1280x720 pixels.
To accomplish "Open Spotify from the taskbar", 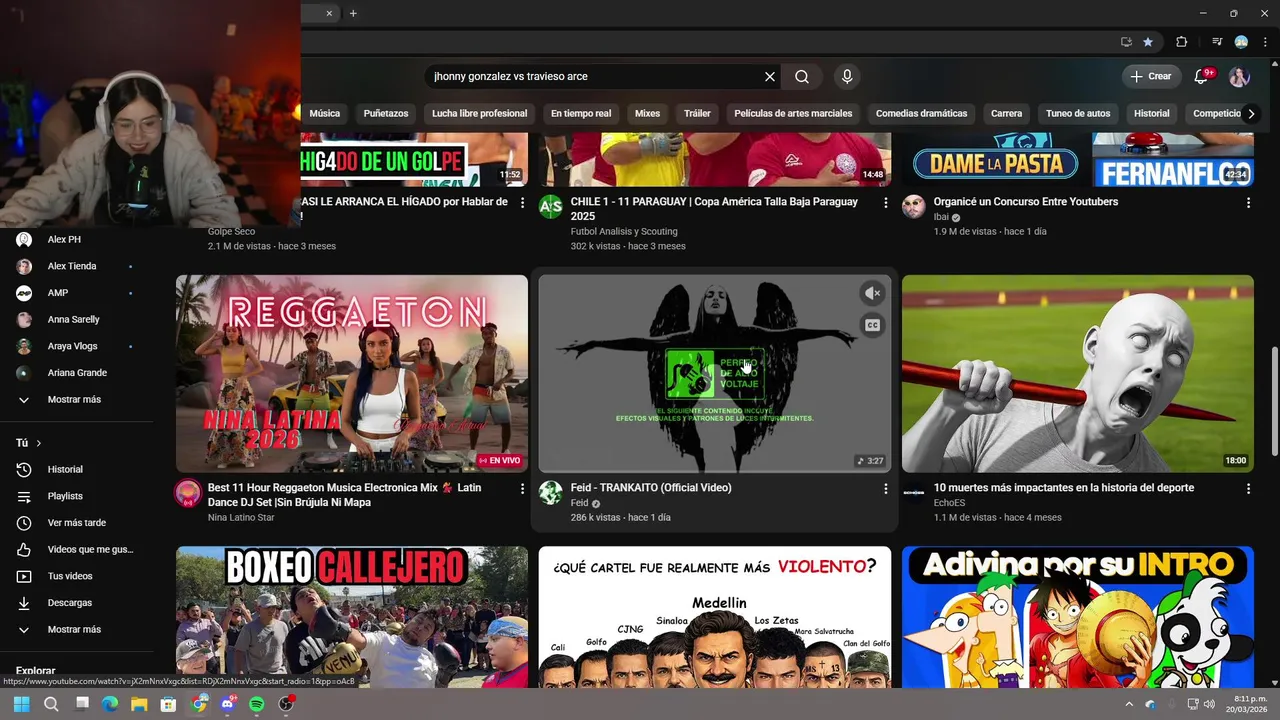I will pos(256,704).
